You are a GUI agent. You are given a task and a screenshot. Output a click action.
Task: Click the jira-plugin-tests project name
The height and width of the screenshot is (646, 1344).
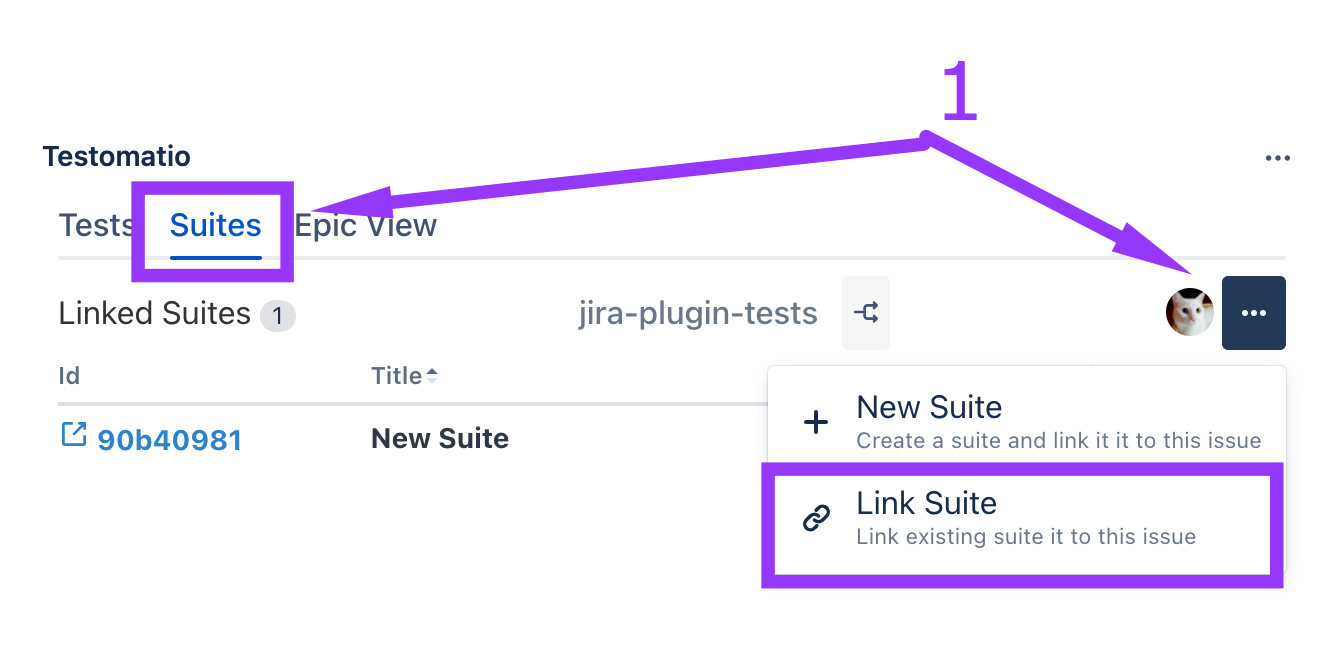697,314
